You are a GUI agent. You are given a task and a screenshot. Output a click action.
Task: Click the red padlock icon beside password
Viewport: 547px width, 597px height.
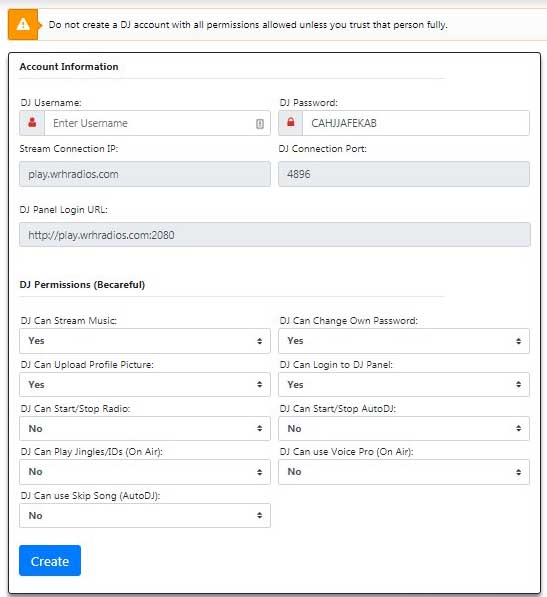click(x=291, y=122)
